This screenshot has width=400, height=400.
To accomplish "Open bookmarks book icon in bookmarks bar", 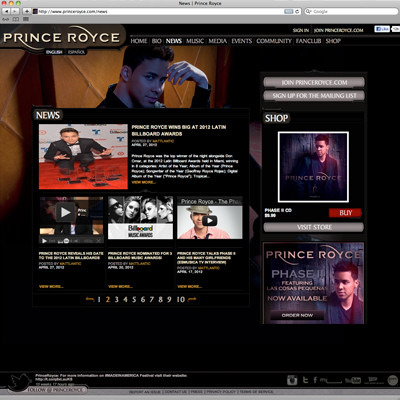I will point(16,19).
